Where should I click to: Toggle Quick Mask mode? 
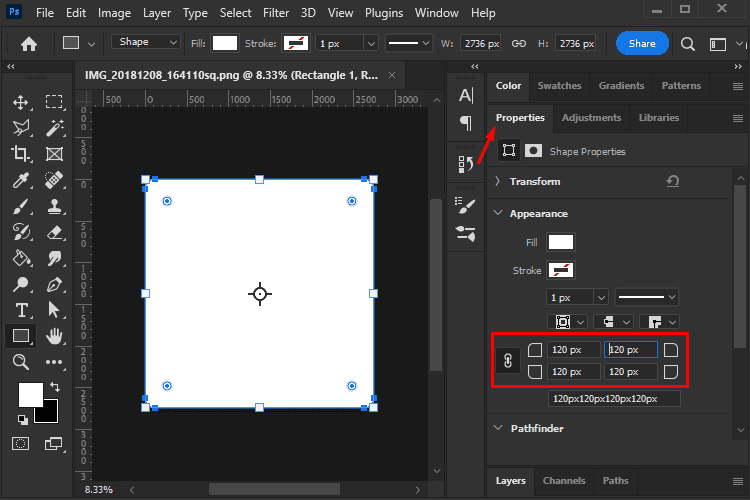pyautogui.click(x=20, y=443)
